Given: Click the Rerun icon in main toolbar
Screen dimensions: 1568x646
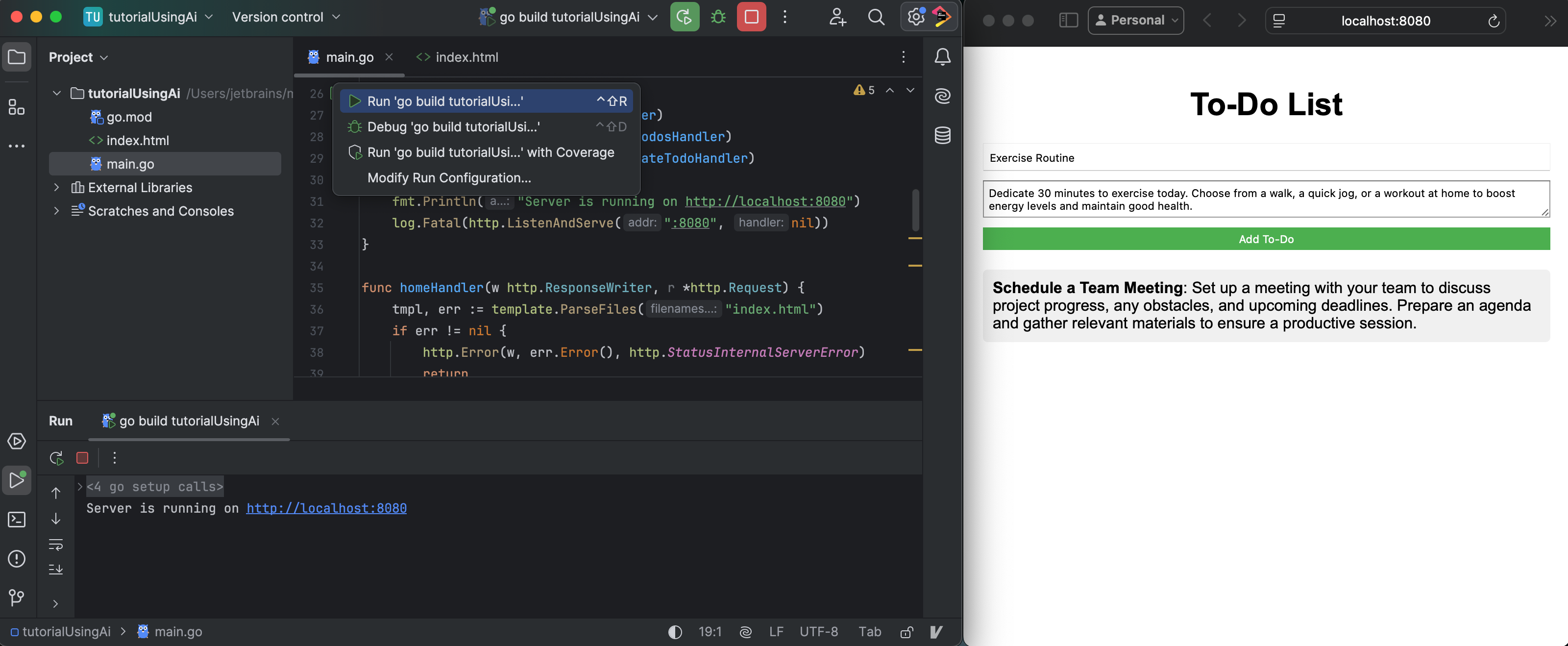Looking at the screenshot, I should [x=684, y=17].
